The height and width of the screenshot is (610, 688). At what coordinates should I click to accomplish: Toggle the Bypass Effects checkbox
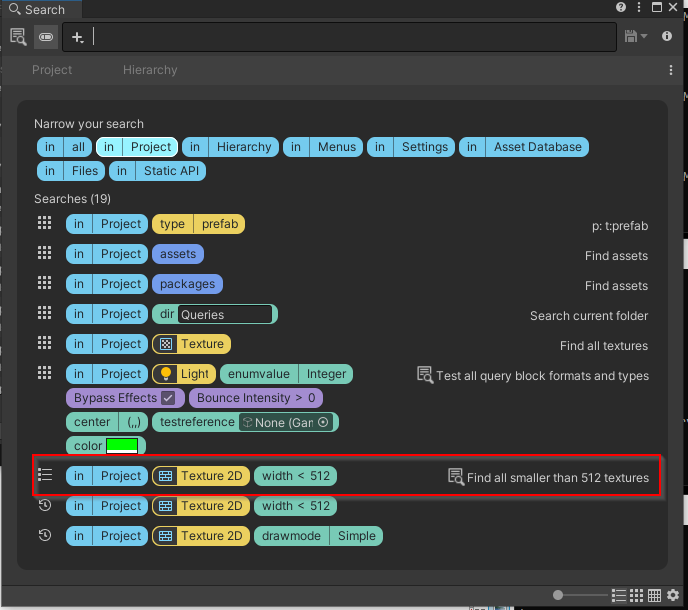click(168, 398)
